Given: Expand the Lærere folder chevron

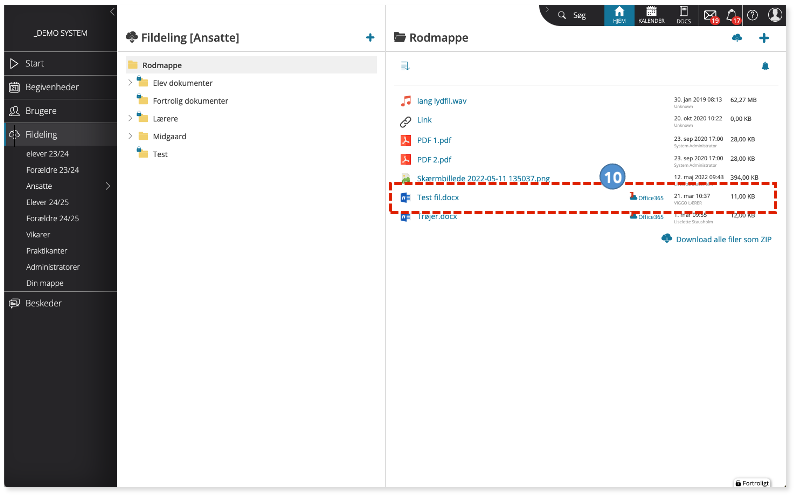Looking at the screenshot, I should click(130, 118).
